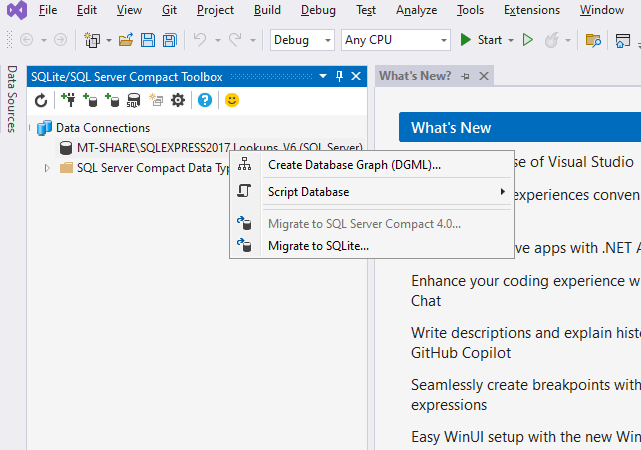This screenshot has width=641, height=450.
Task: Click the Save All icon
Action: tap(170, 40)
